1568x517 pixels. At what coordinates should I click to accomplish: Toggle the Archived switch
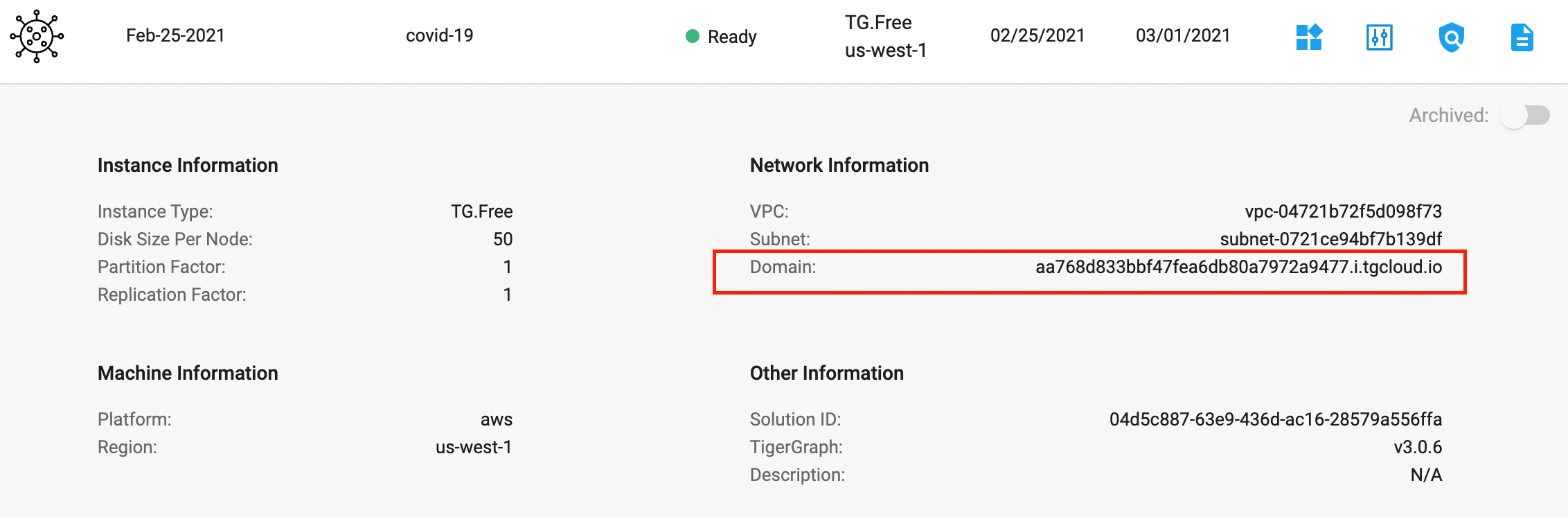[1525, 115]
